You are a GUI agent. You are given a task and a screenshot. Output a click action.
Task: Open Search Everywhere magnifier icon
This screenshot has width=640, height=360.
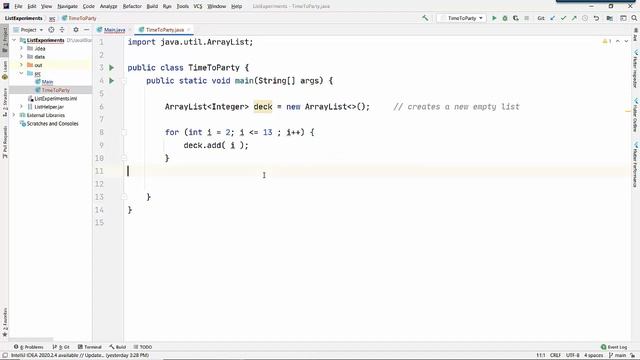click(634, 18)
